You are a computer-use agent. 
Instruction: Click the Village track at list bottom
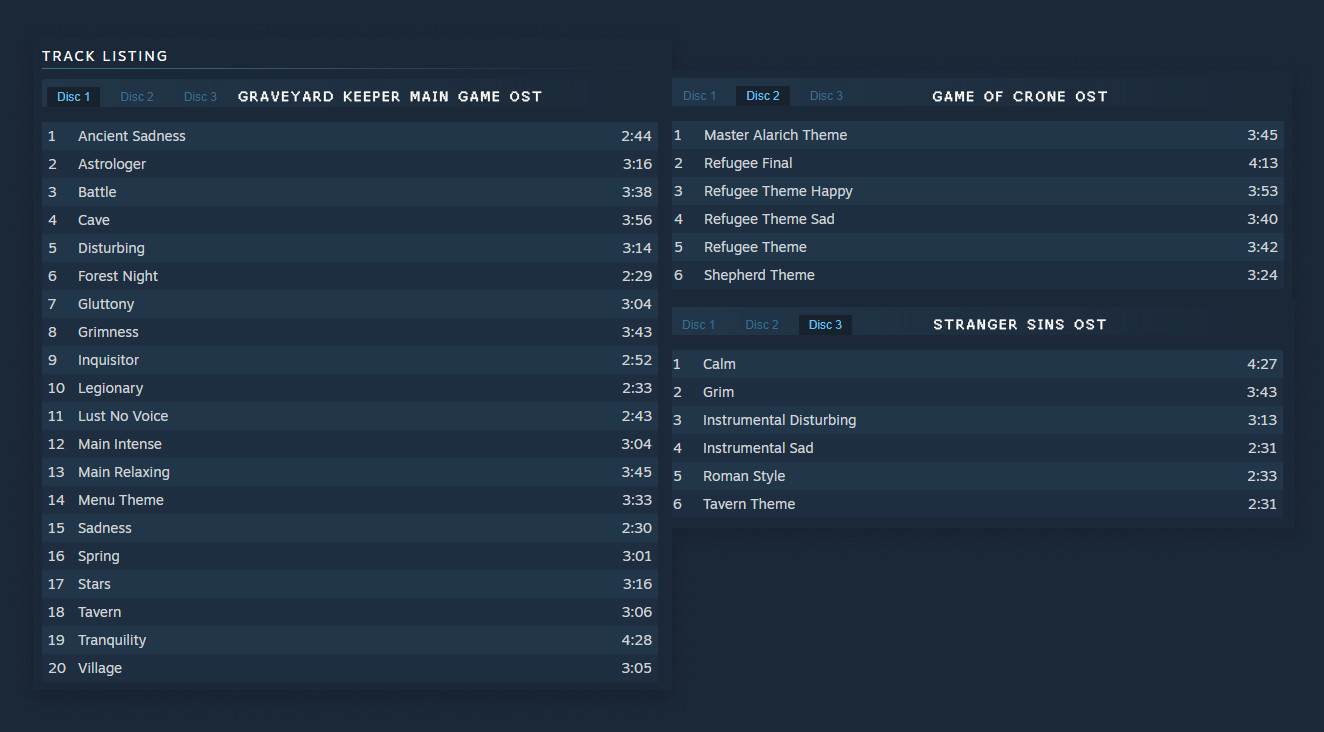tap(100, 668)
